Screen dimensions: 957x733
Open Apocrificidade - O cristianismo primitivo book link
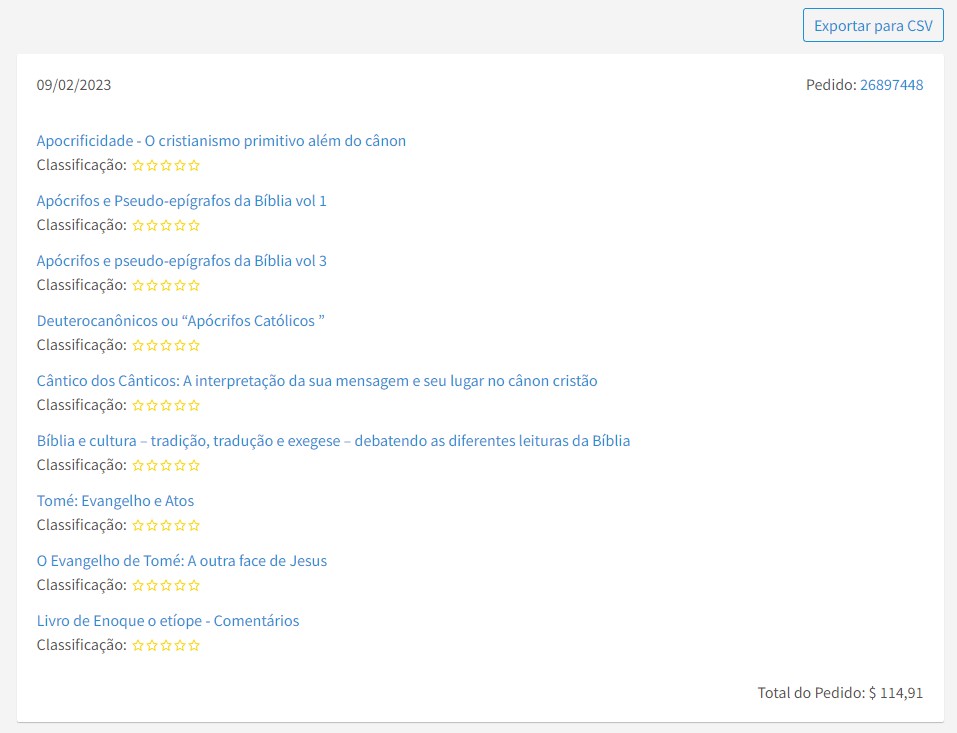click(x=221, y=141)
